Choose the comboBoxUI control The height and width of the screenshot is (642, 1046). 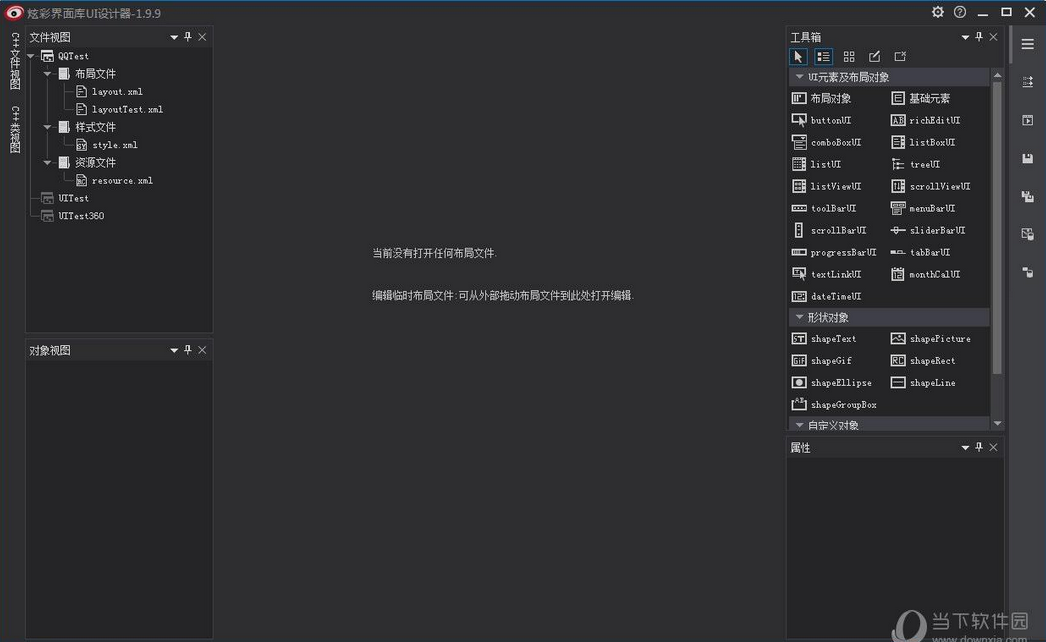pyautogui.click(x=827, y=143)
